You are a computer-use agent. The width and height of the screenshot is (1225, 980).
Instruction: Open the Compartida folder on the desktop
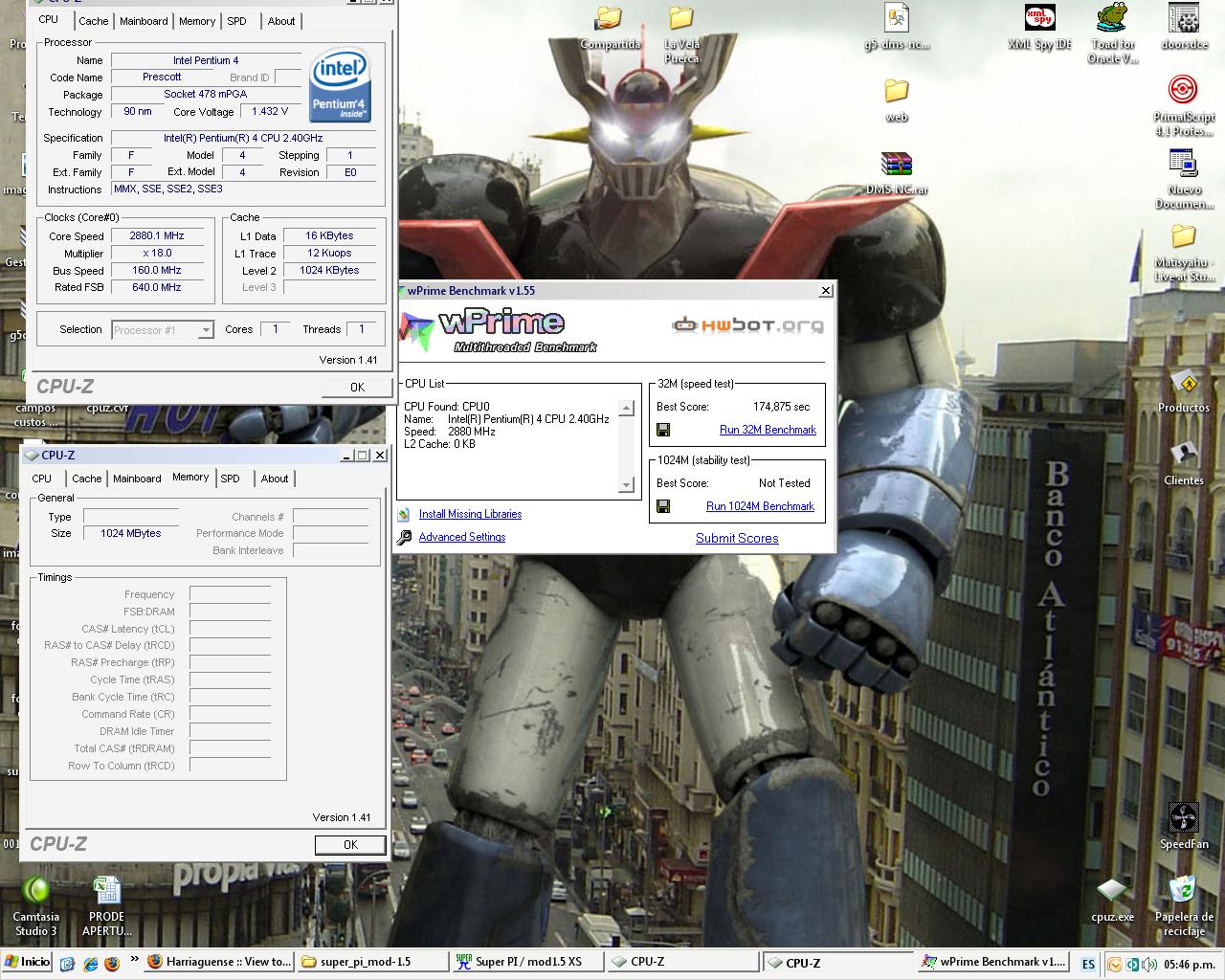tap(610, 29)
